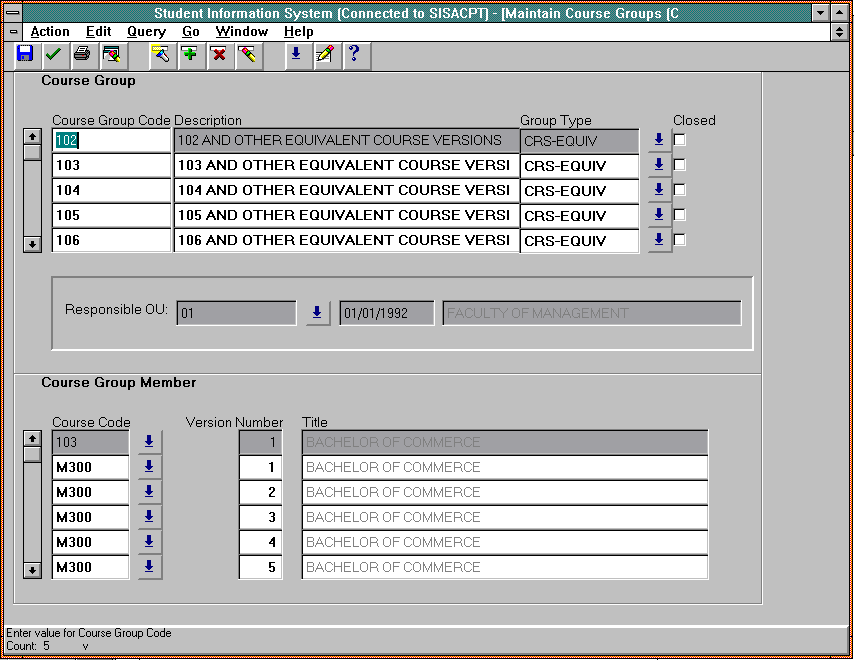Click the red X Delete Record icon

pos(218,54)
